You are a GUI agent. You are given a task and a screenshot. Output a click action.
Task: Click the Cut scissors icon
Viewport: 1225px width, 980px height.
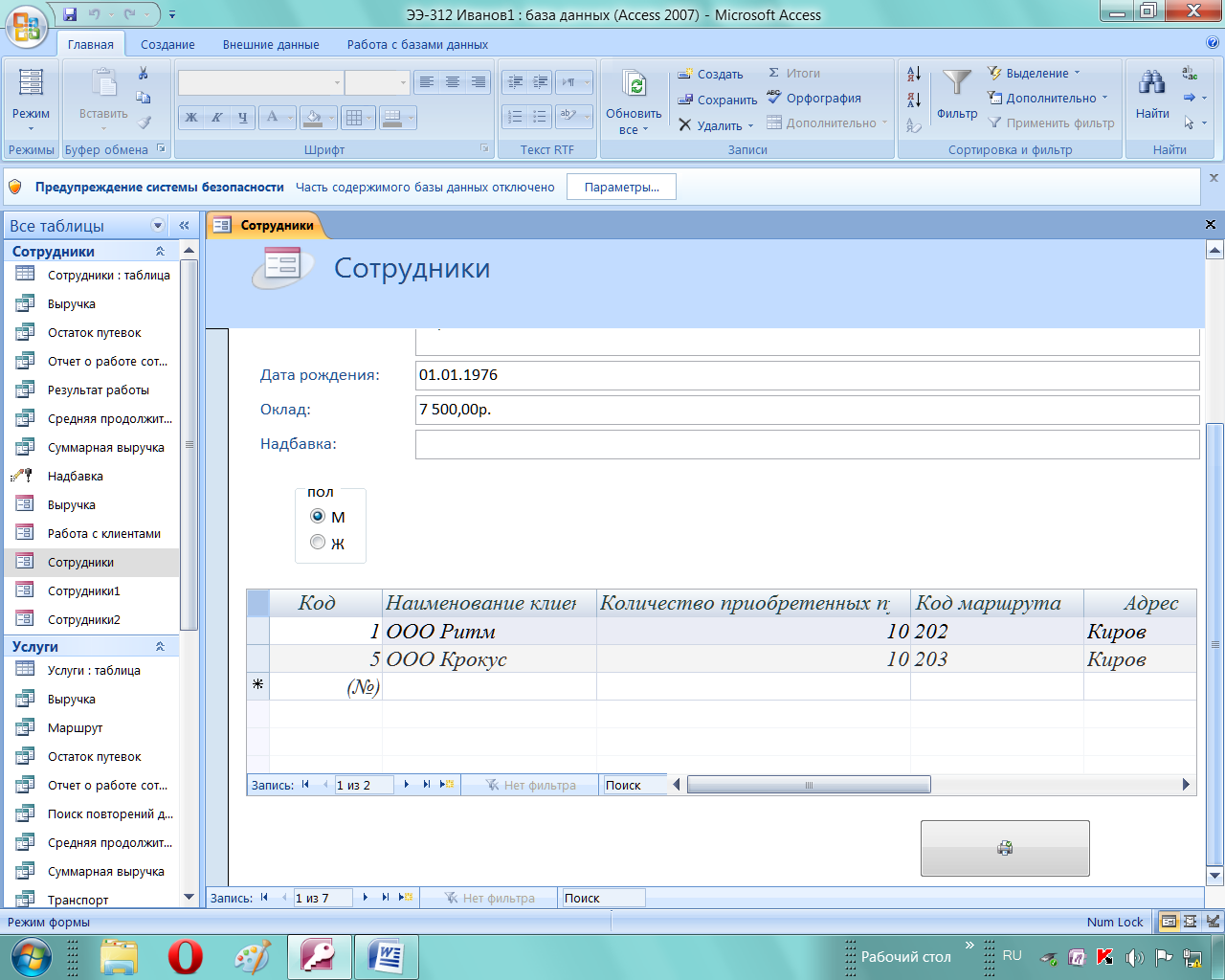click(144, 74)
